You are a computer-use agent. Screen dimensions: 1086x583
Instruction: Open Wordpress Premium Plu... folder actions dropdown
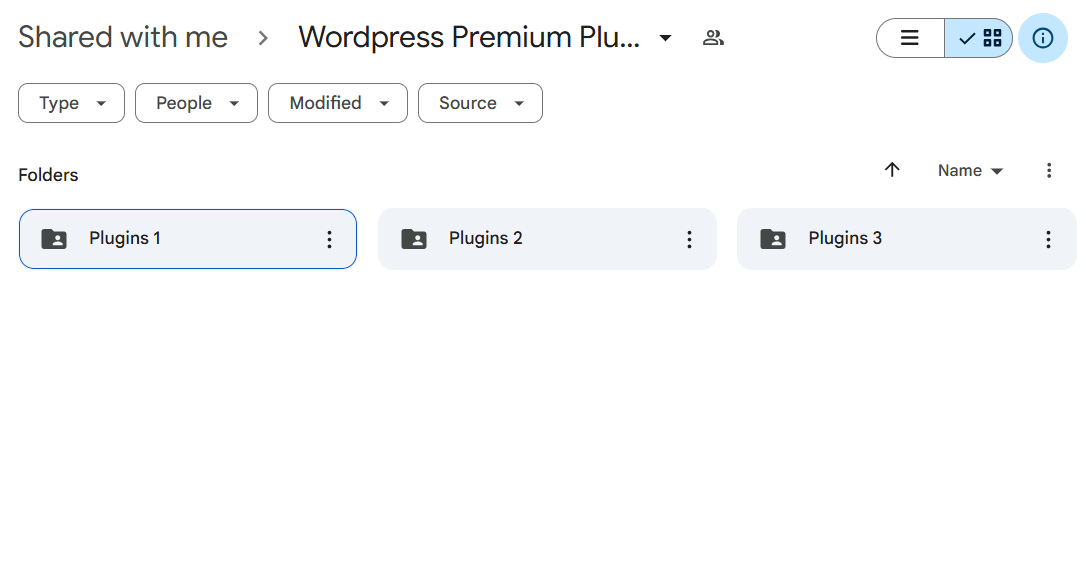(666, 38)
